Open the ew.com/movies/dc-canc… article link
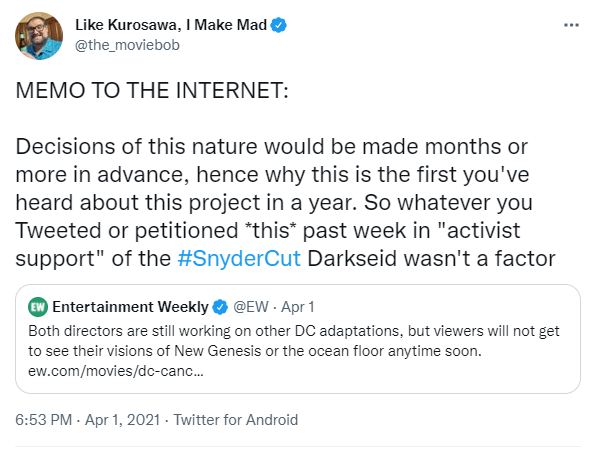The height and width of the screenshot is (450, 595). pos(116,371)
